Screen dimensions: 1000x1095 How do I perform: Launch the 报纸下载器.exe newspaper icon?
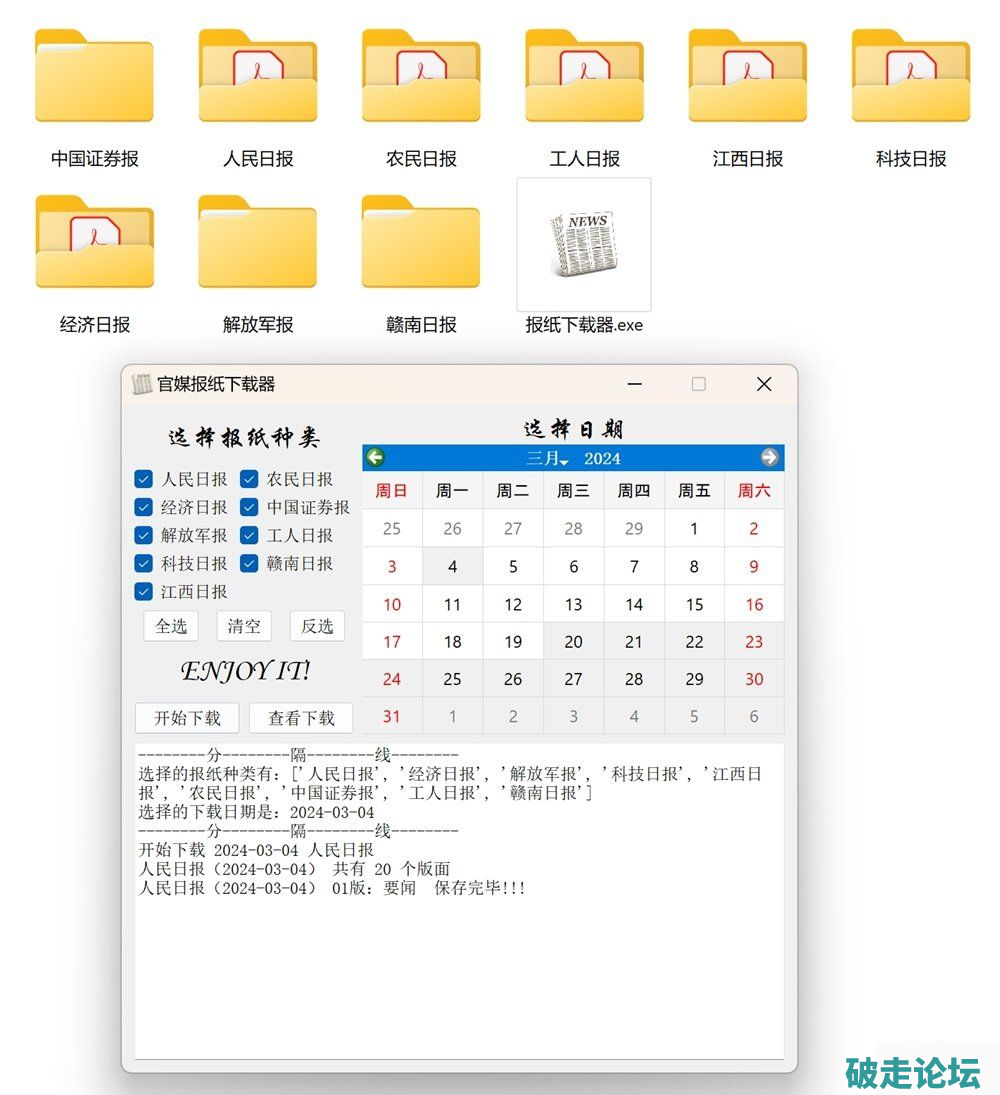point(584,245)
